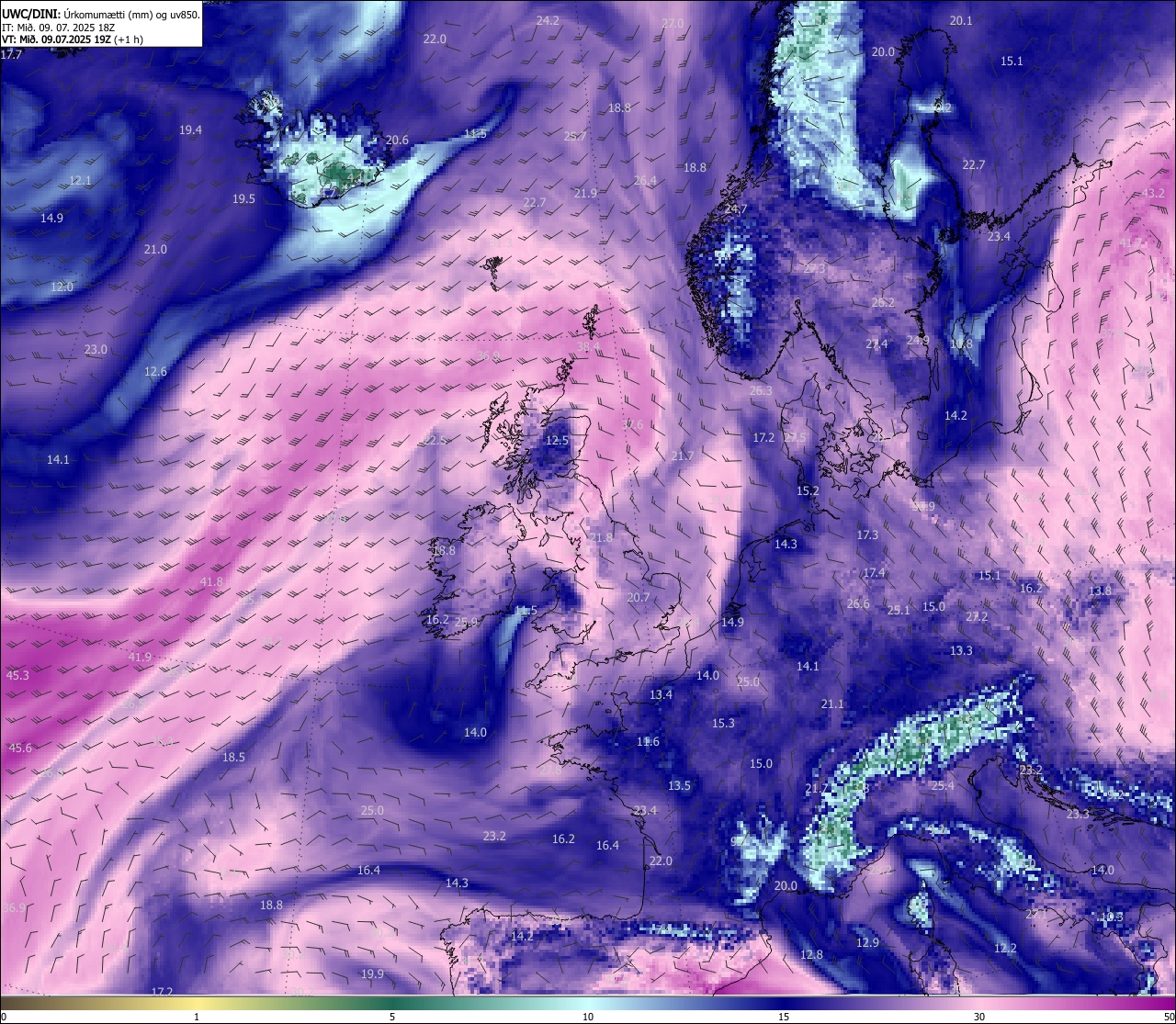Click the 45.3 value at the left edge
Screen dimensions: 1176x1024
pos(17,676)
